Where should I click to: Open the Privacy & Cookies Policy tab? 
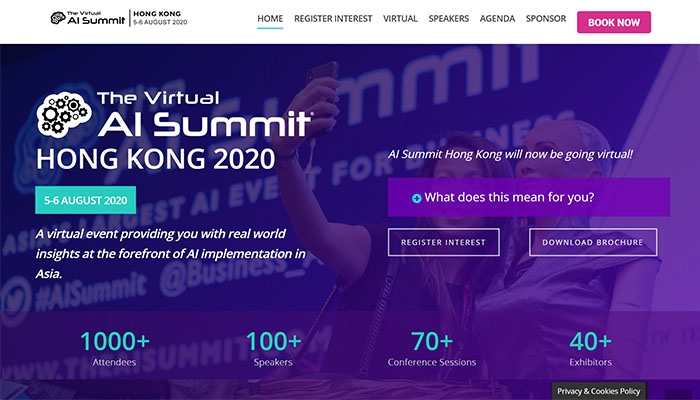[599, 391]
